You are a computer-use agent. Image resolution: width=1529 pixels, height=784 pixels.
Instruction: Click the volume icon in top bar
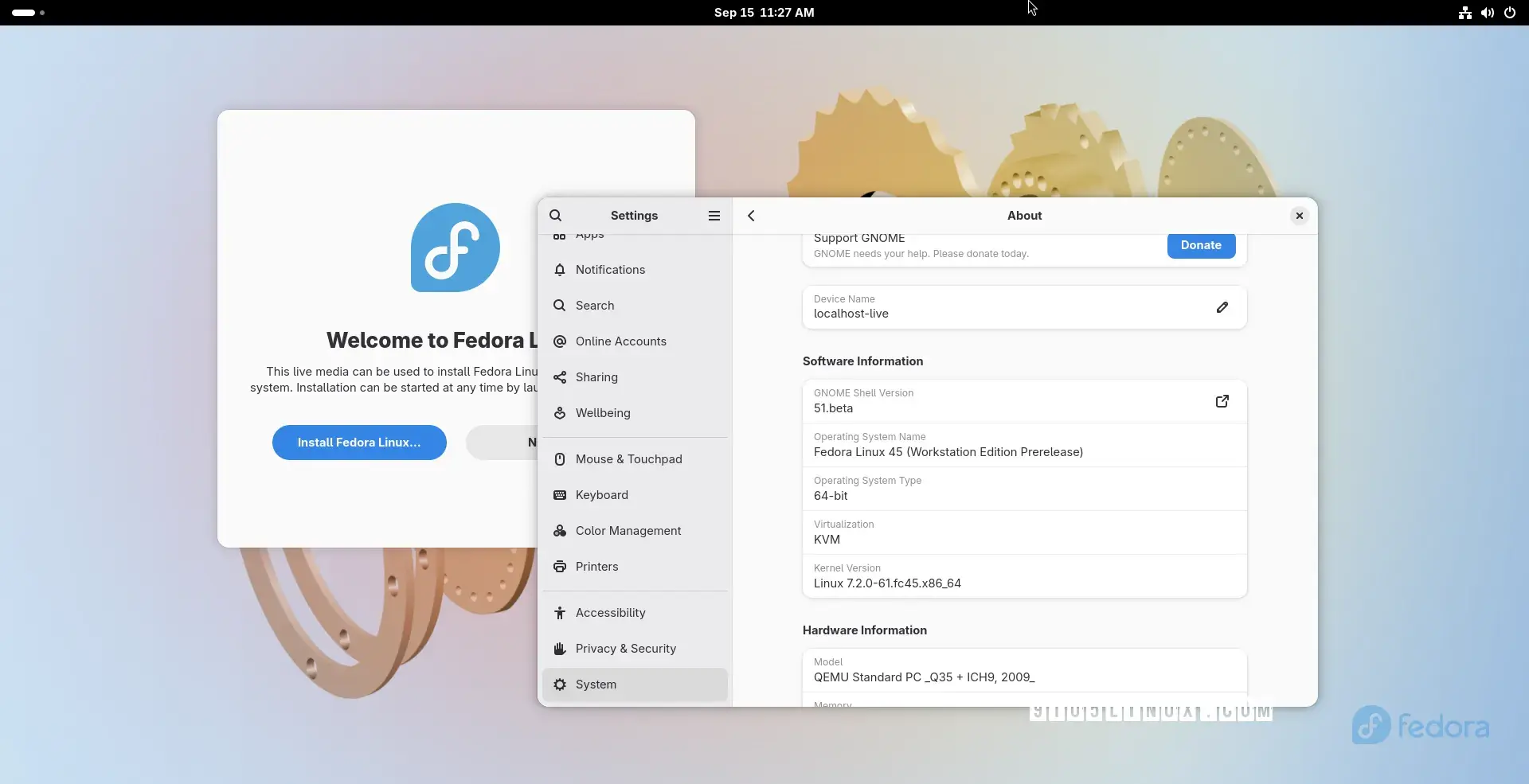1488,13
